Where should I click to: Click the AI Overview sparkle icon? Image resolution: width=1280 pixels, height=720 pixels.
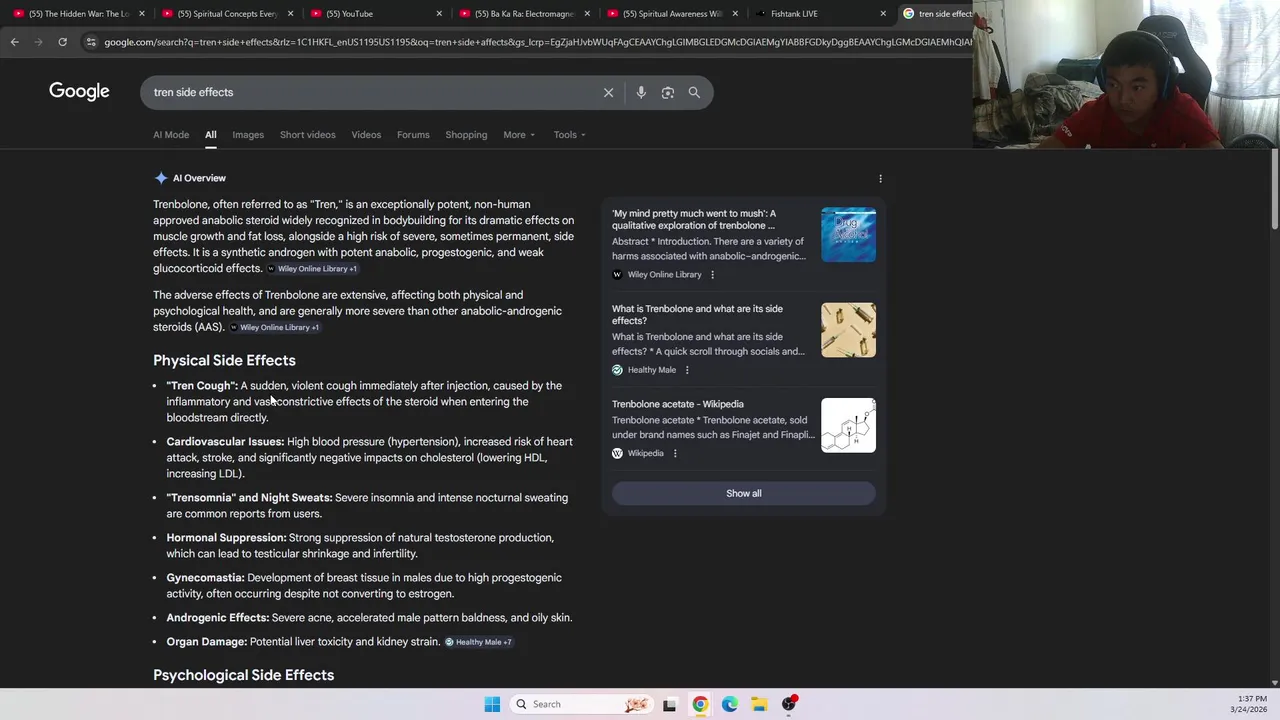pyautogui.click(x=161, y=178)
